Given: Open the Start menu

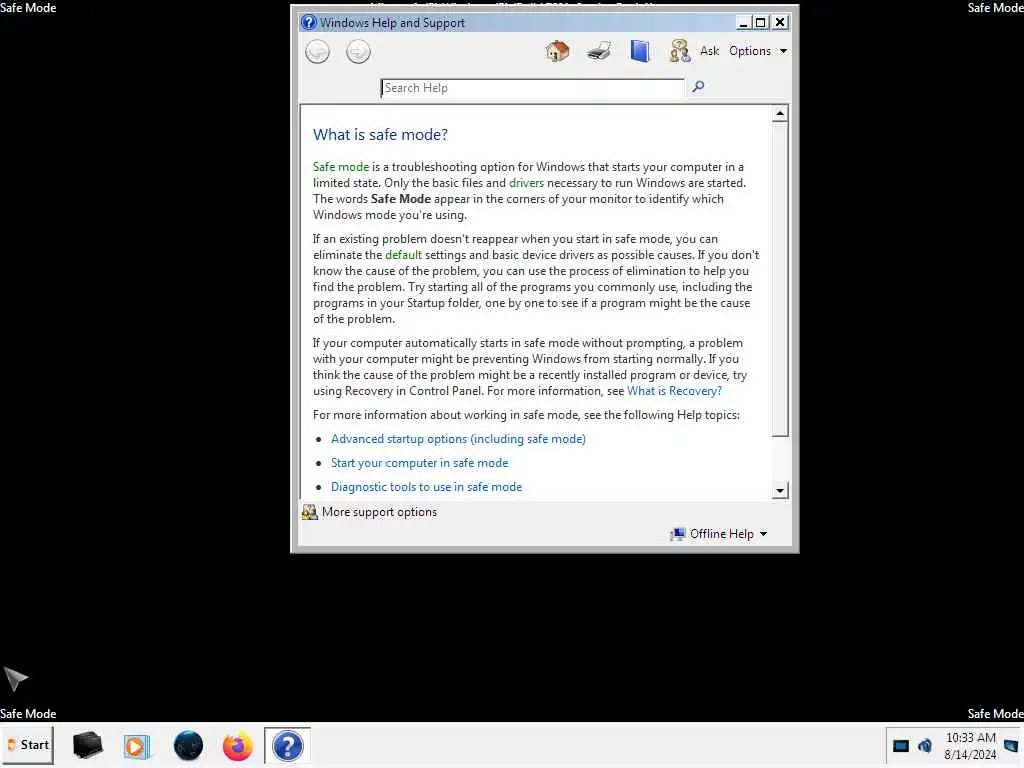Looking at the screenshot, I should click(27, 745).
